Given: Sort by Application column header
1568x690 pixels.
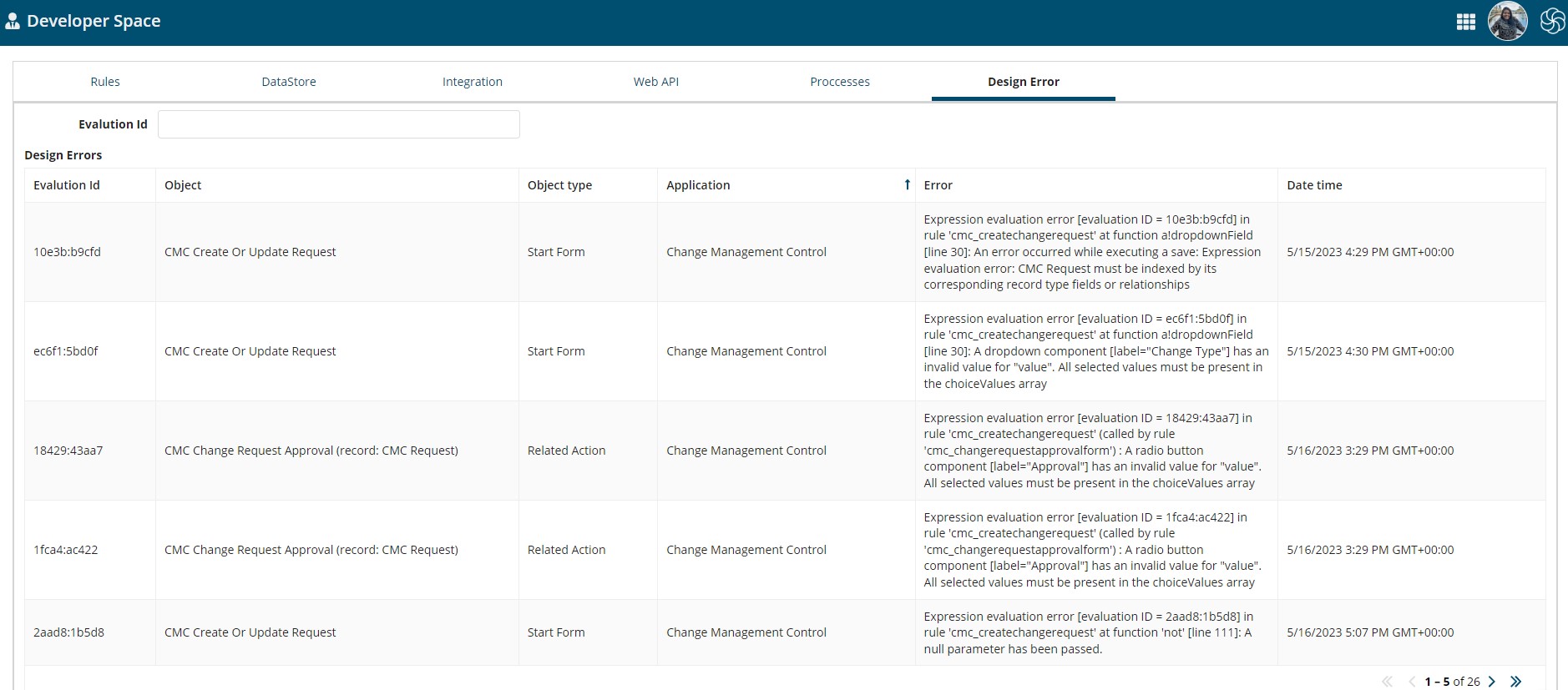Looking at the screenshot, I should pos(698,185).
